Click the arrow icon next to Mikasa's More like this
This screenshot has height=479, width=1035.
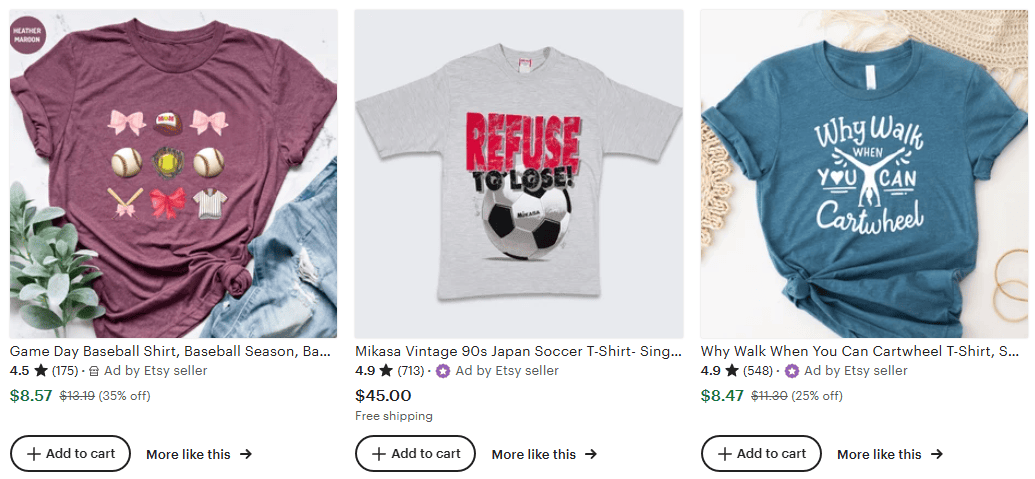click(591, 454)
